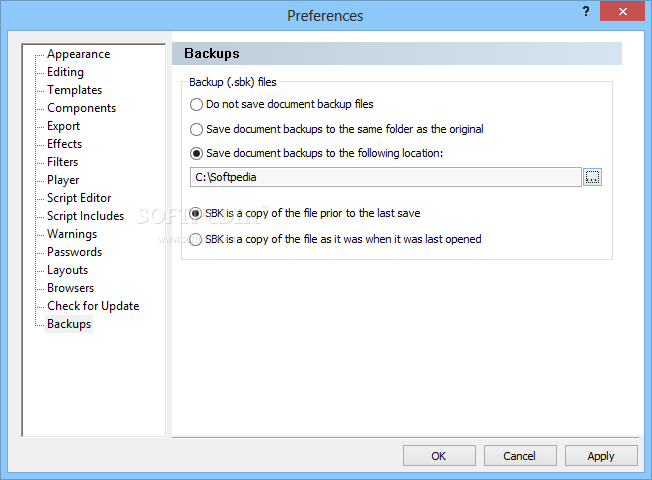Open the Export settings category
This screenshot has width=652, height=480.
[x=64, y=126]
